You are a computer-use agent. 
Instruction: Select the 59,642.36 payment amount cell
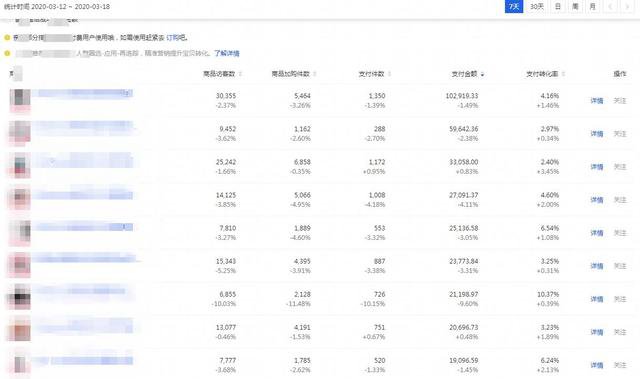pos(464,129)
